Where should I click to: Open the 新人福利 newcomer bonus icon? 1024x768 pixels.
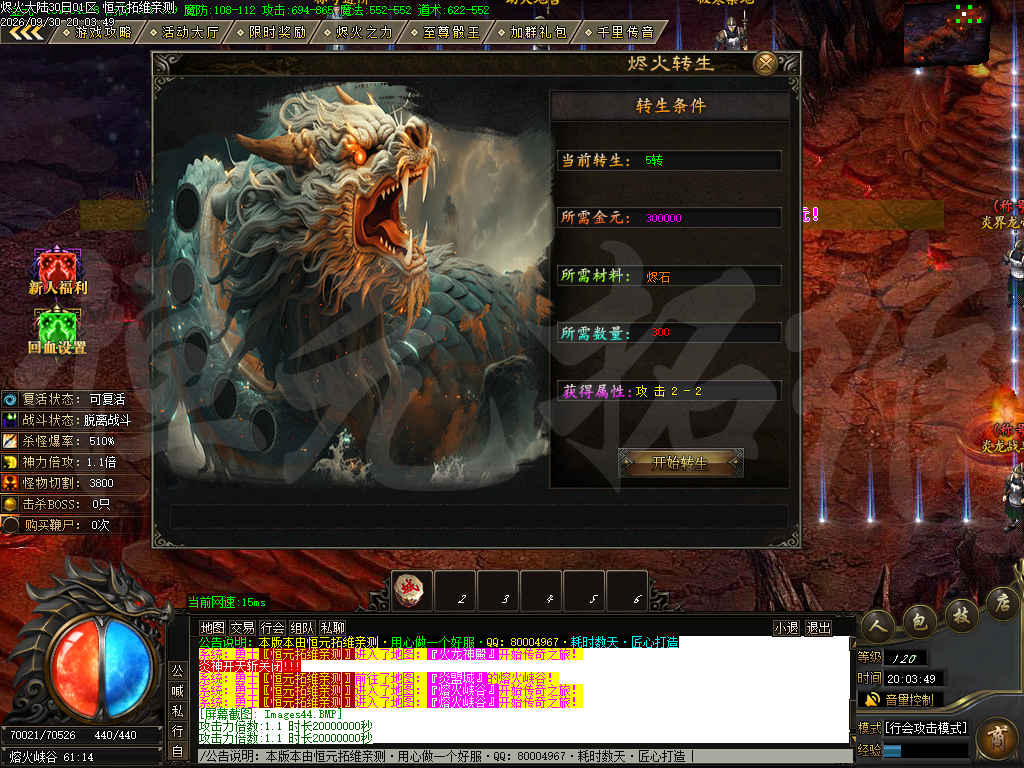pyautogui.click(x=57, y=271)
